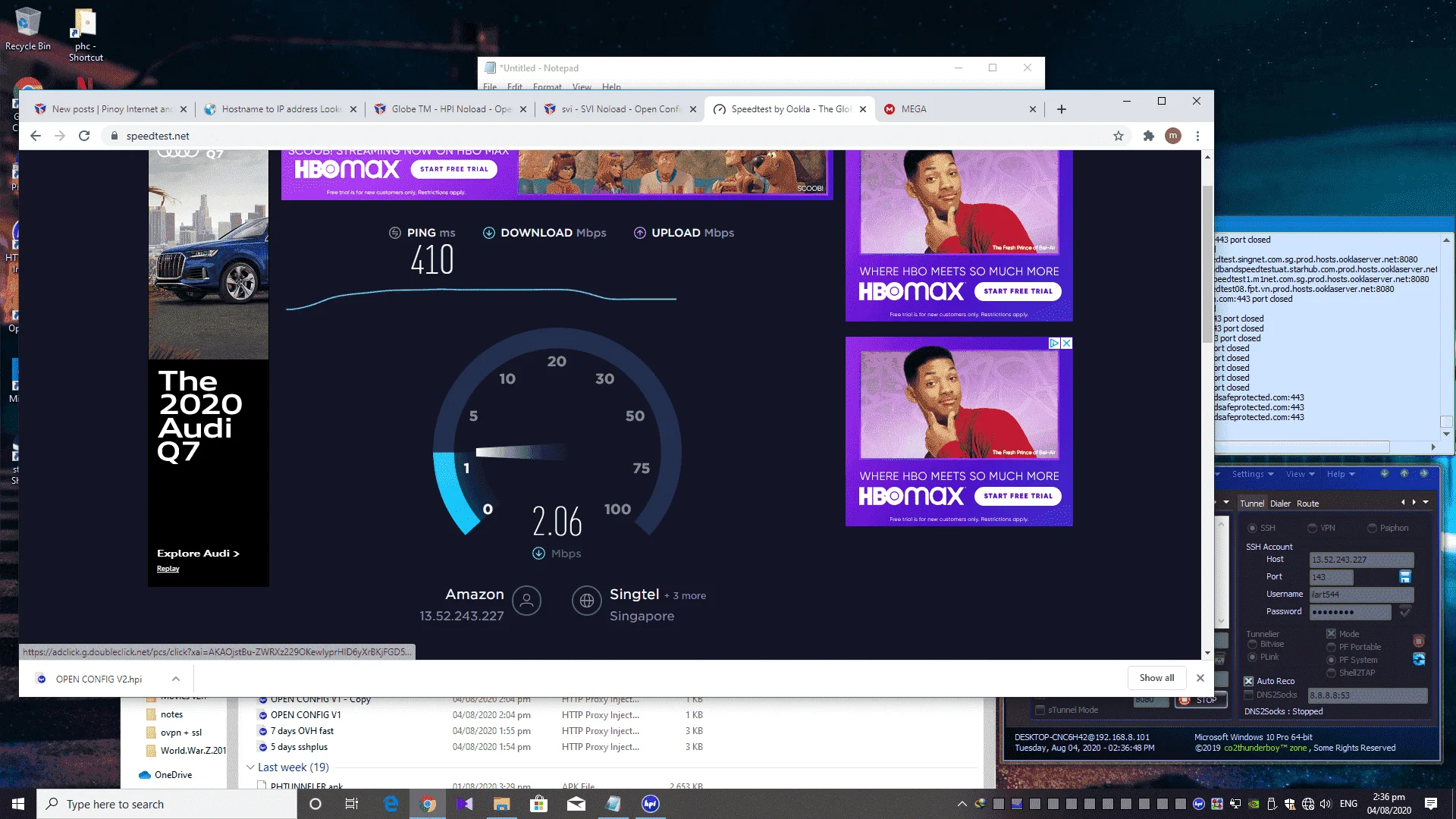
Task: Click Show all downloads button
Action: pos(1156,678)
